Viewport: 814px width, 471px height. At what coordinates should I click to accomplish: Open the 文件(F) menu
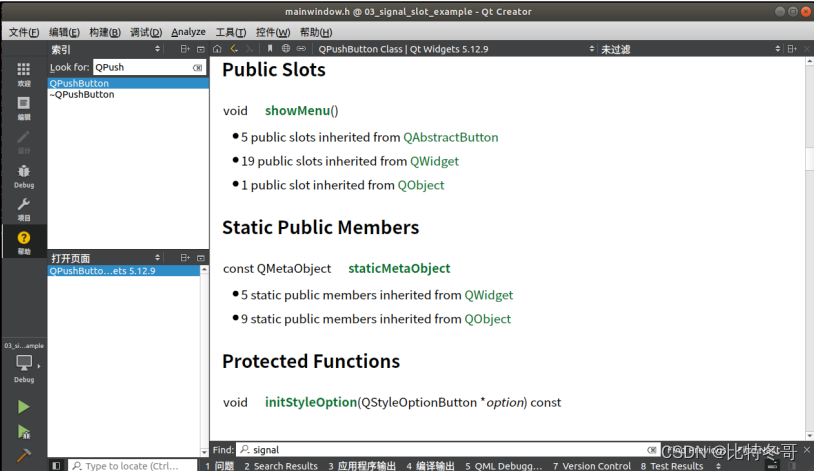pos(24,32)
